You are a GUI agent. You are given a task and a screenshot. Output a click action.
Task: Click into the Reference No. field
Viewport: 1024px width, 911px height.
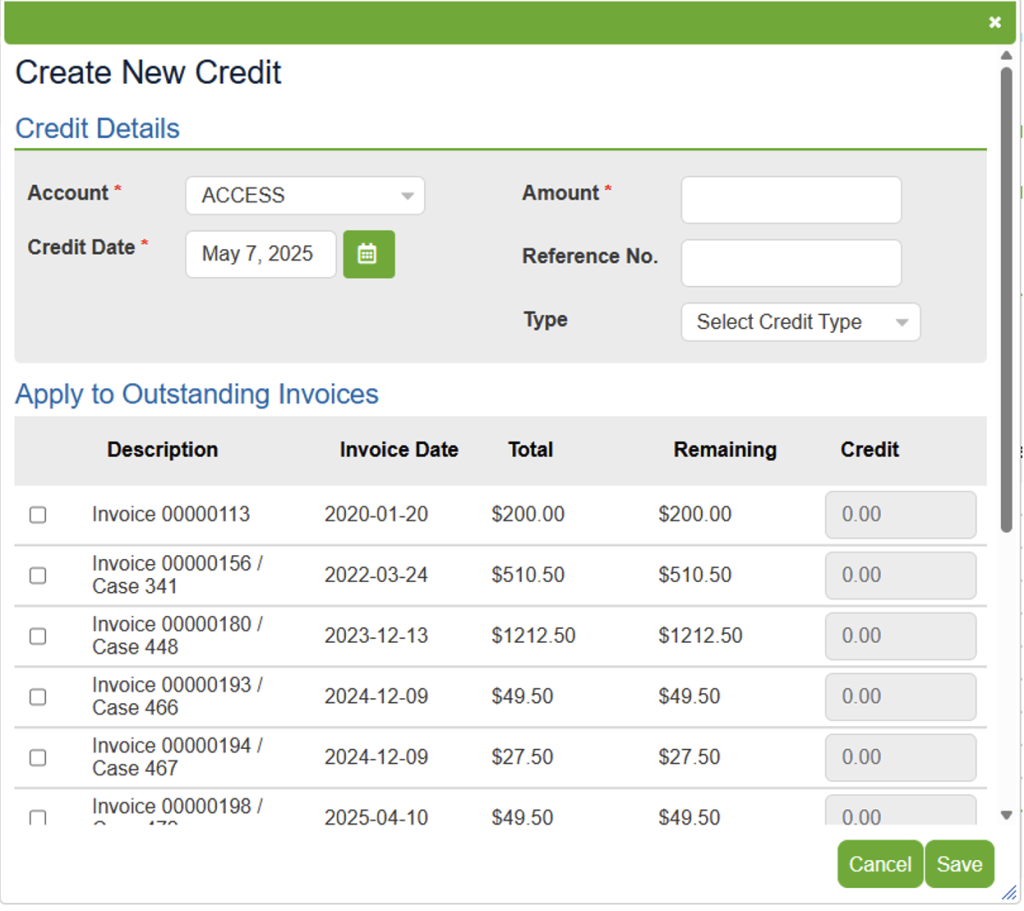790,263
